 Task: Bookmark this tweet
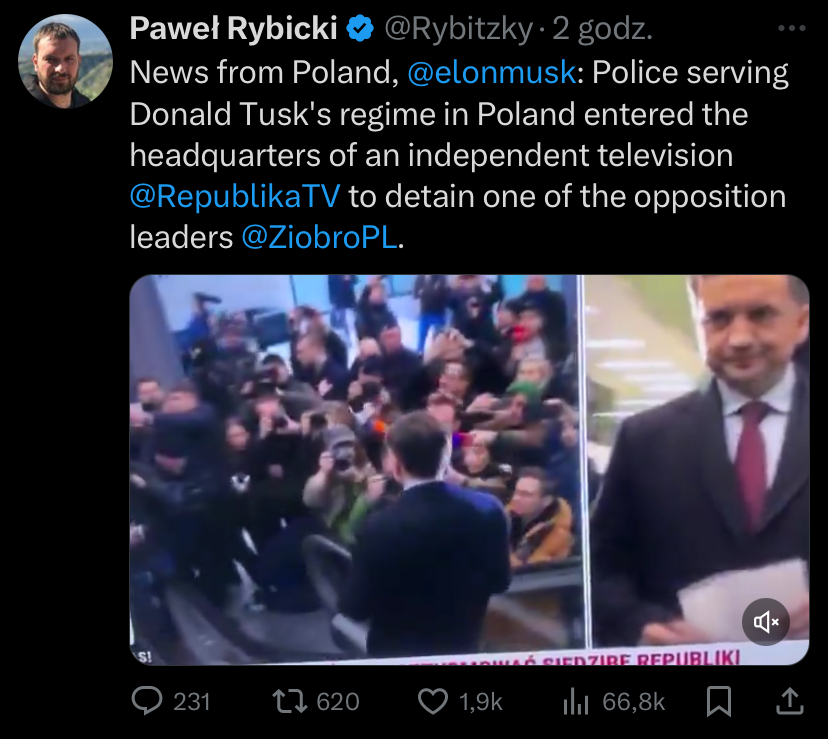click(x=719, y=702)
